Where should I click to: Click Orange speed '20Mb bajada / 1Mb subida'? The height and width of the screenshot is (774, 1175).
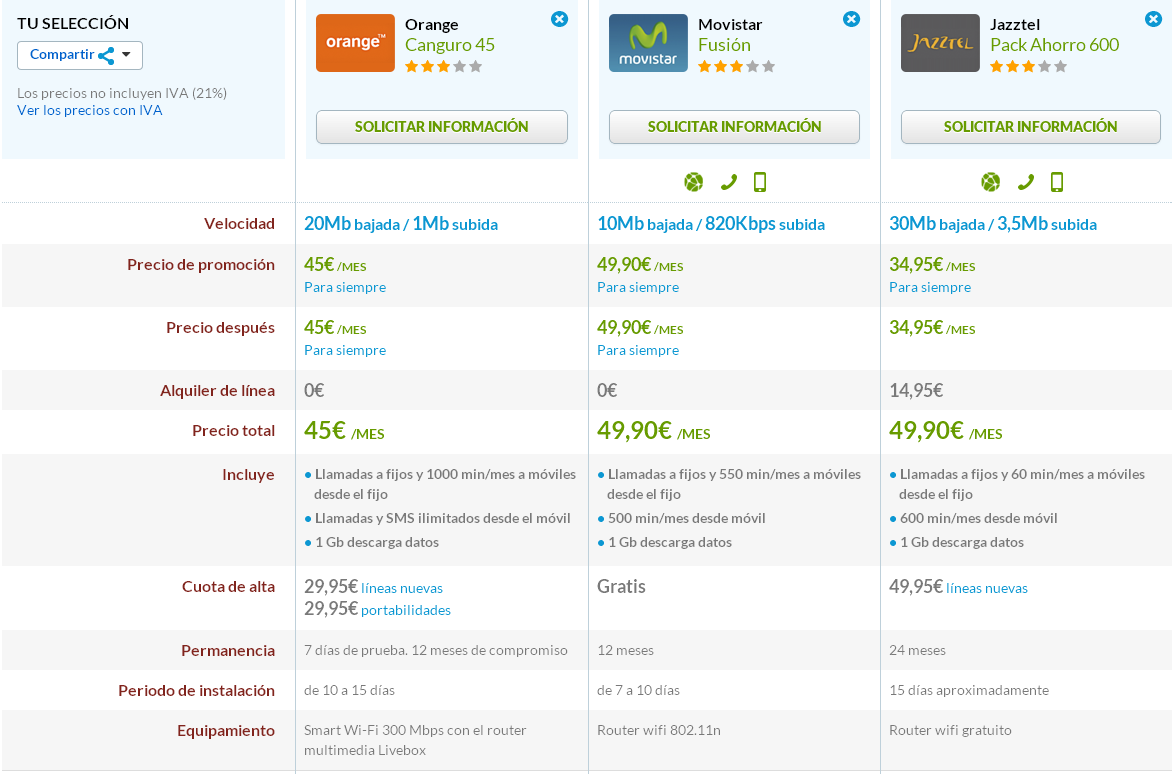pyautogui.click(x=401, y=224)
